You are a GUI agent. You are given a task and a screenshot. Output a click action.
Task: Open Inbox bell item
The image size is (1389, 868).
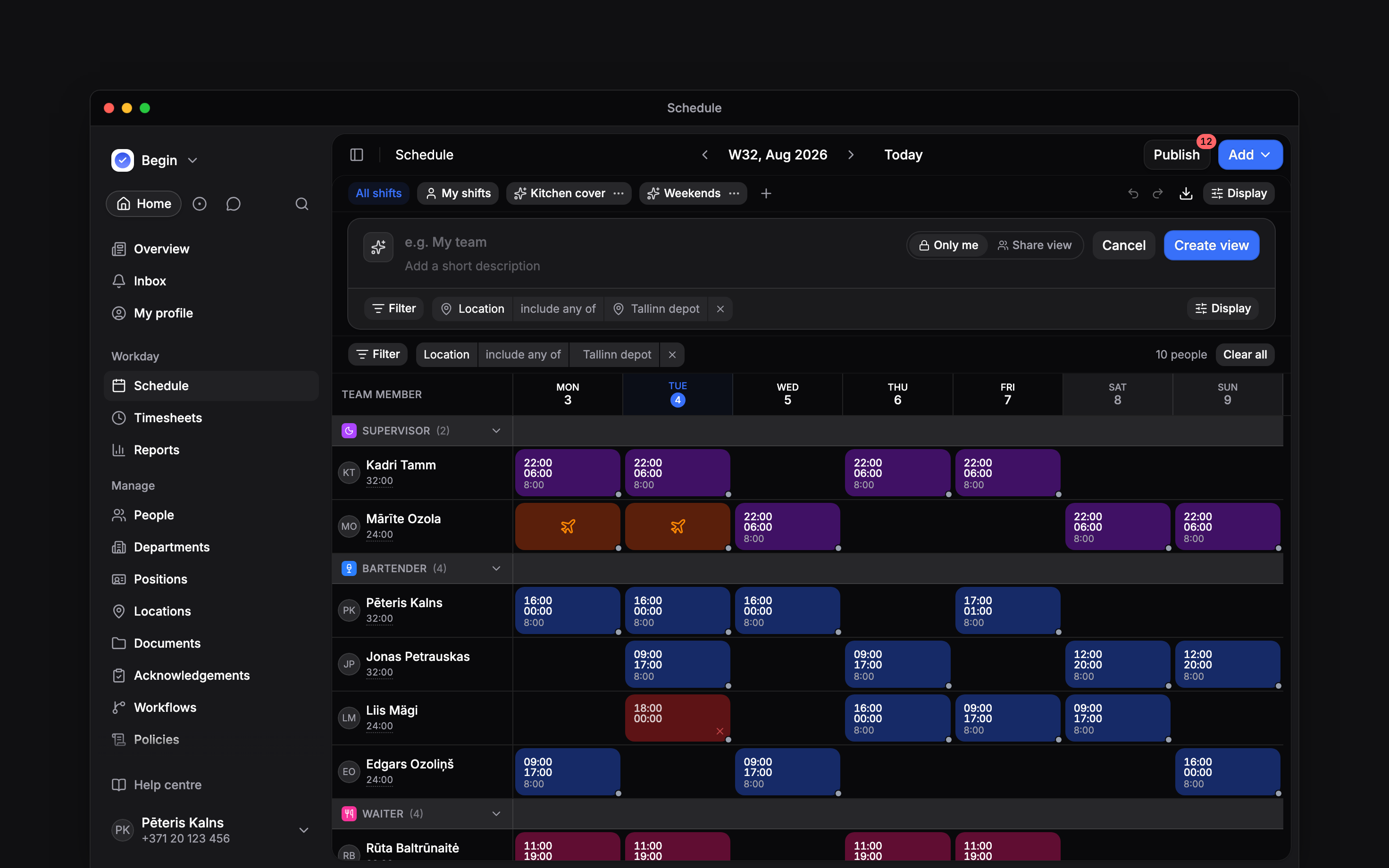pos(211,281)
